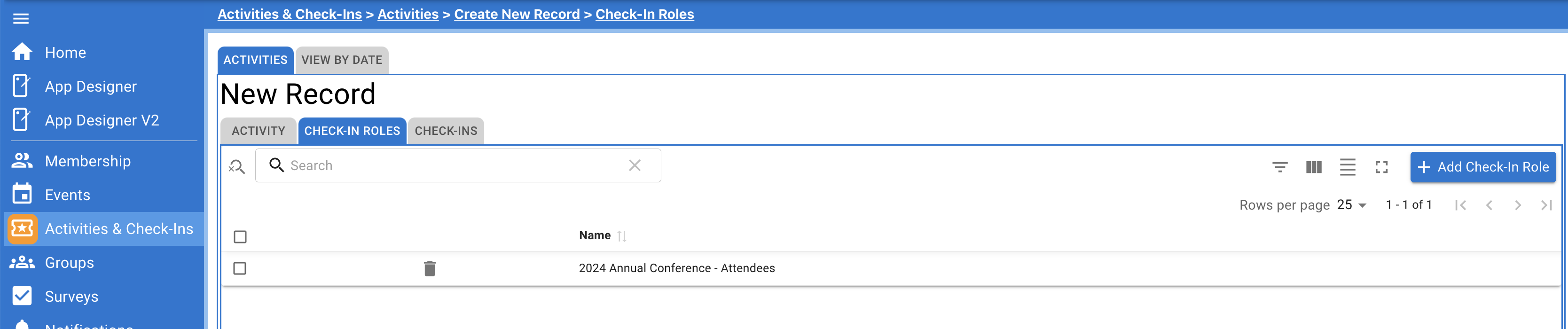The width and height of the screenshot is (1568, 329).
Task: Click the Add Check-In Role button
Action: pyautogui.click(x=1483, y=167)
